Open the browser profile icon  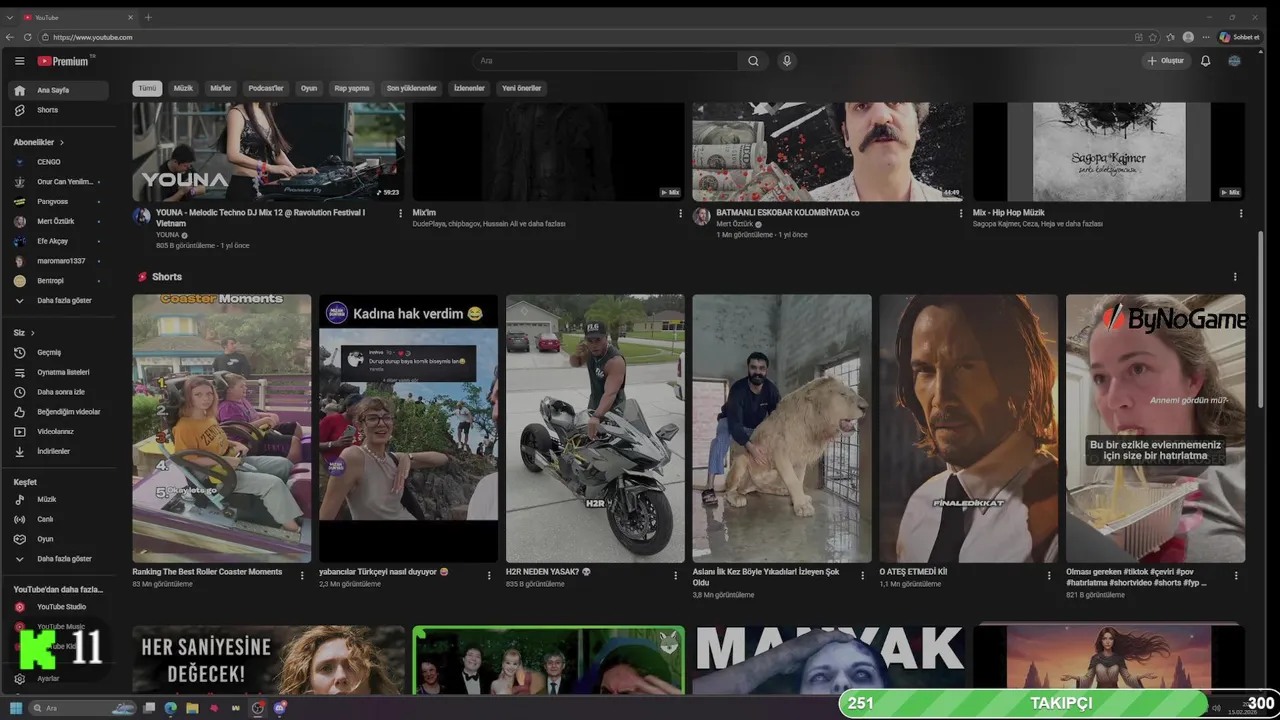tap(1188, 37)
